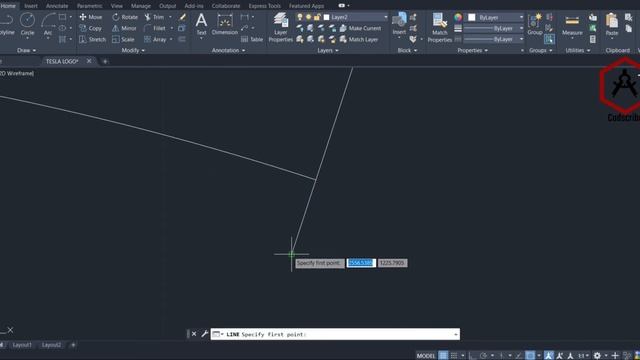Open the Insert ribbon tab
Image resolution: width=640 pixels, height=360 pixels.
pos(31,6)
